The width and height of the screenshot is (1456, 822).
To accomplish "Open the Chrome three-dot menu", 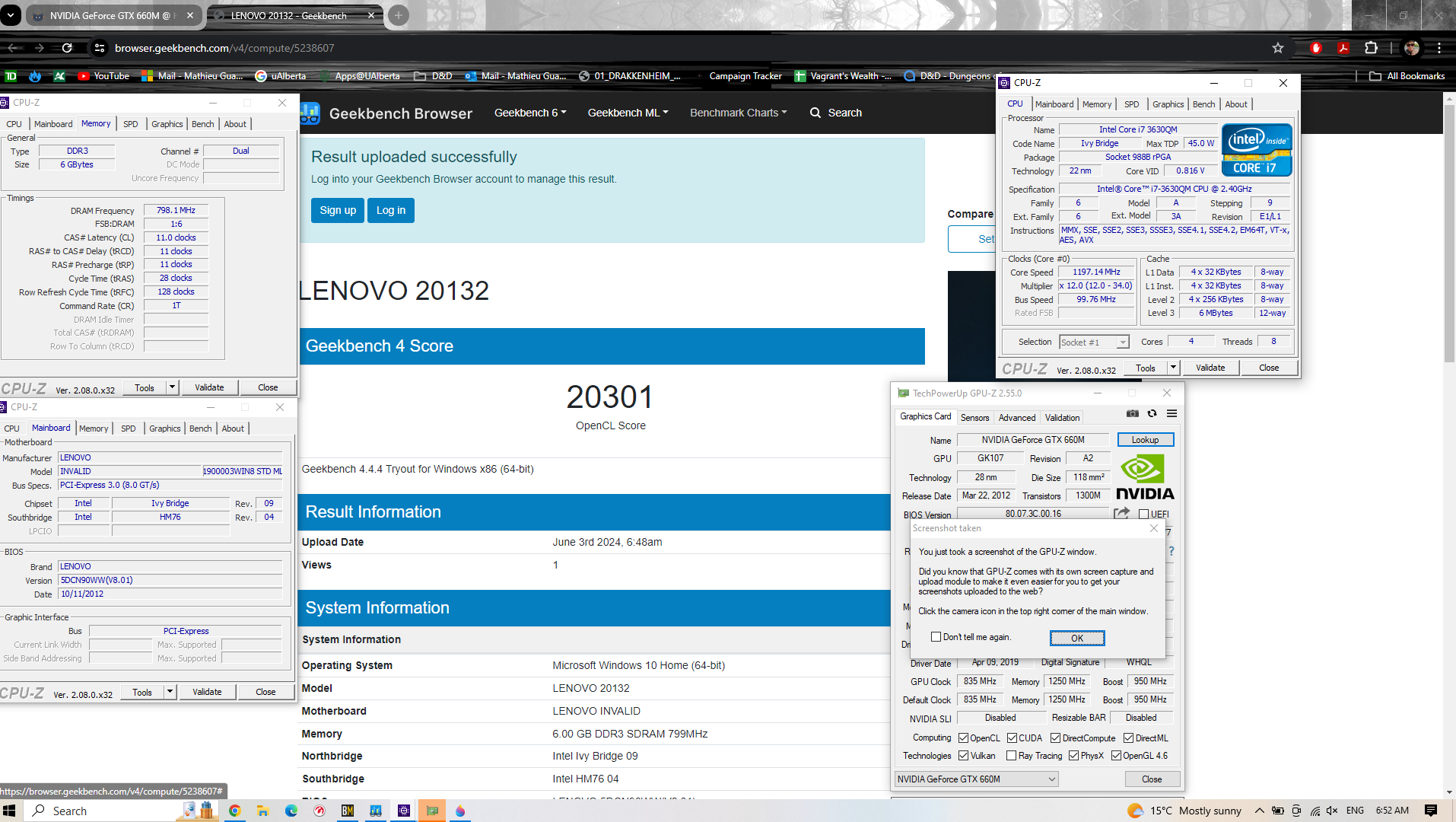I will click(x=1439, y=48).
